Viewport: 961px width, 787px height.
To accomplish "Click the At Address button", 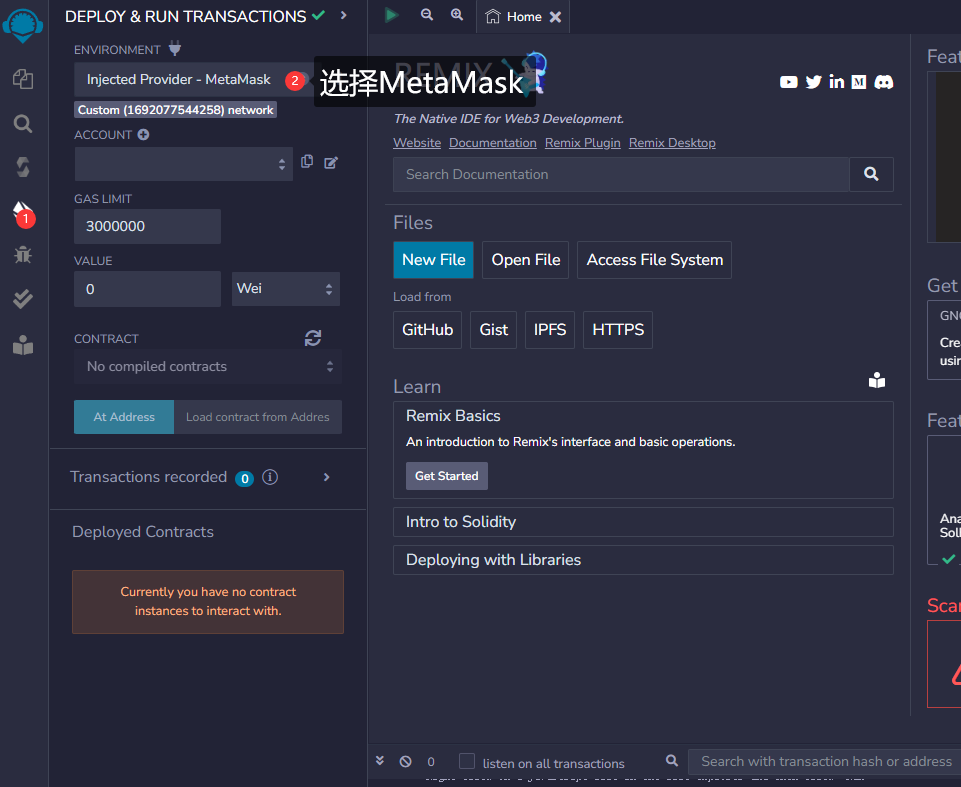I will point(124,417).
